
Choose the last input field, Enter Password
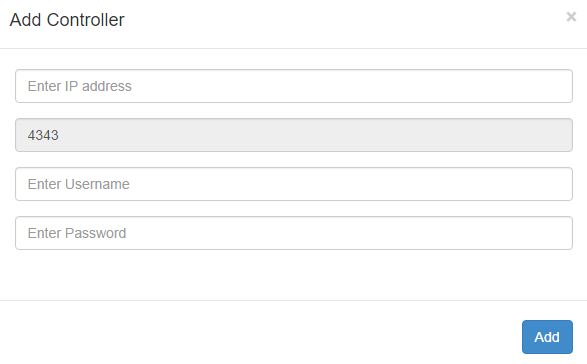tap(294, 233)
